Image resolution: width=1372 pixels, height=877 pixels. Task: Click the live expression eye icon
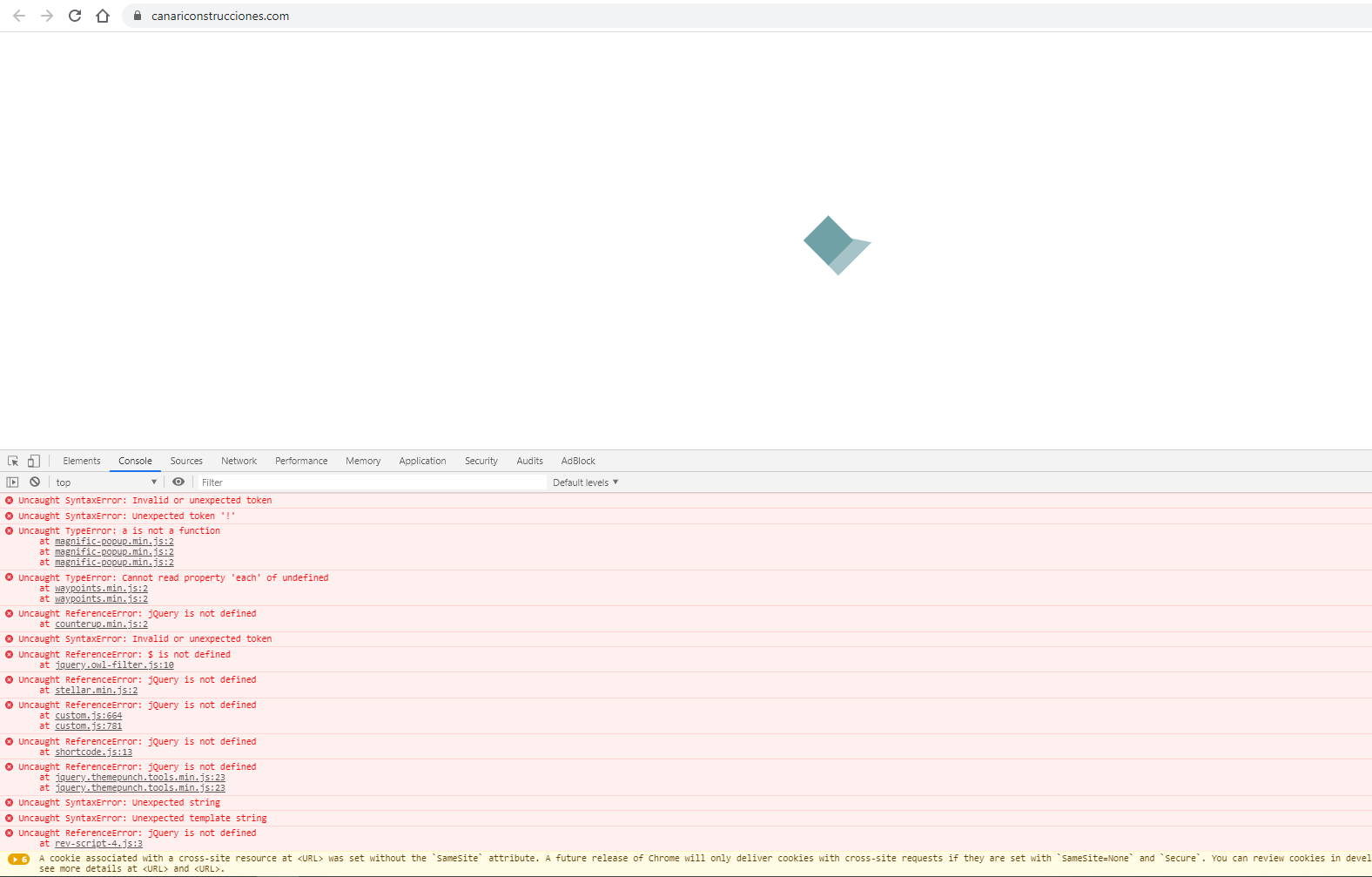coord(178,482)
